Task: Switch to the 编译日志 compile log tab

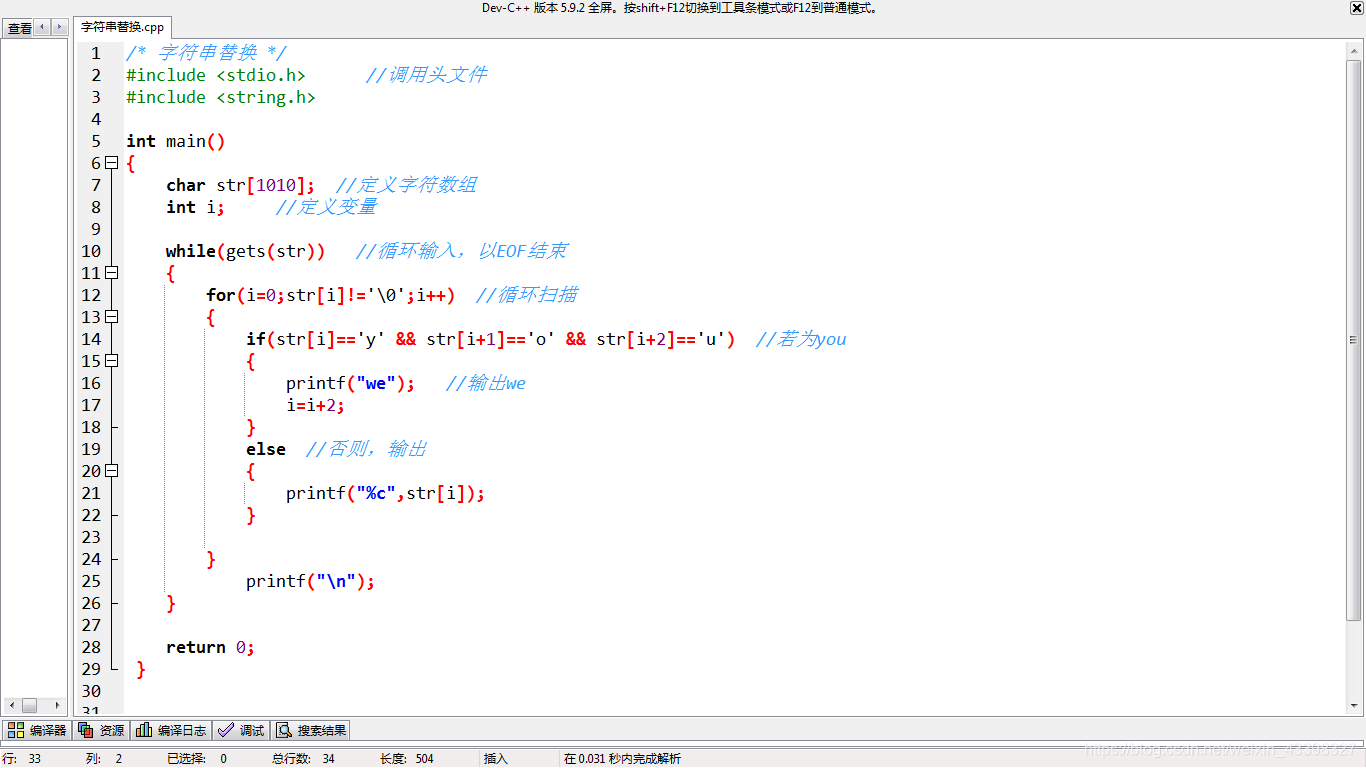Action: (172, 731)
